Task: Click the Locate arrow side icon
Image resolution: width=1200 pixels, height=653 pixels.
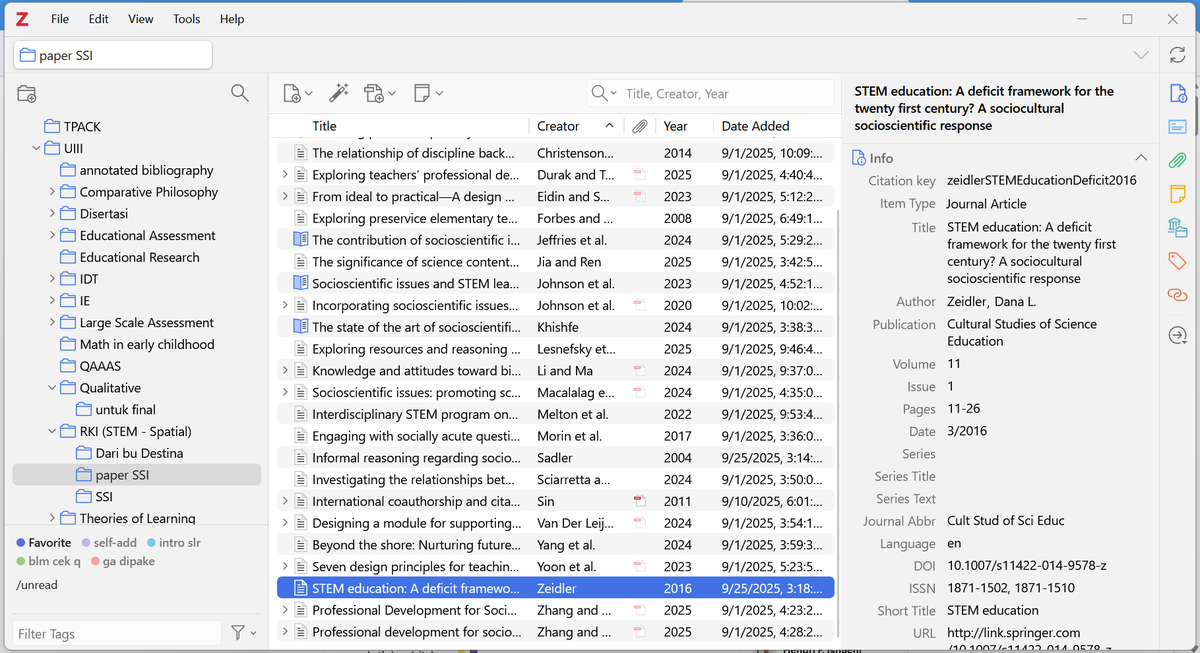Action: (1177, 336)
